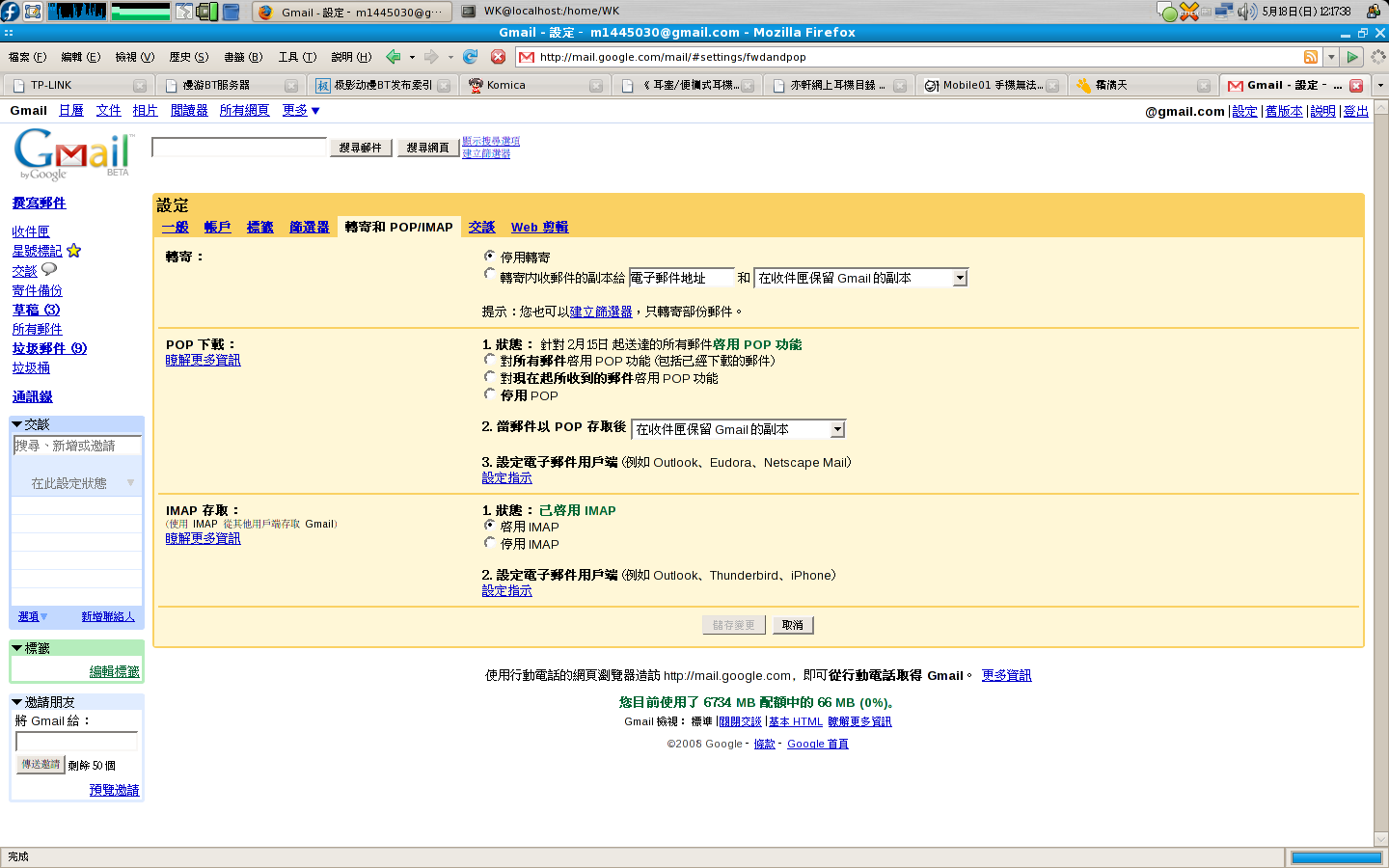Click the green system monitor graph applet
Screen dimensions: 1389x868
[141, 12]
